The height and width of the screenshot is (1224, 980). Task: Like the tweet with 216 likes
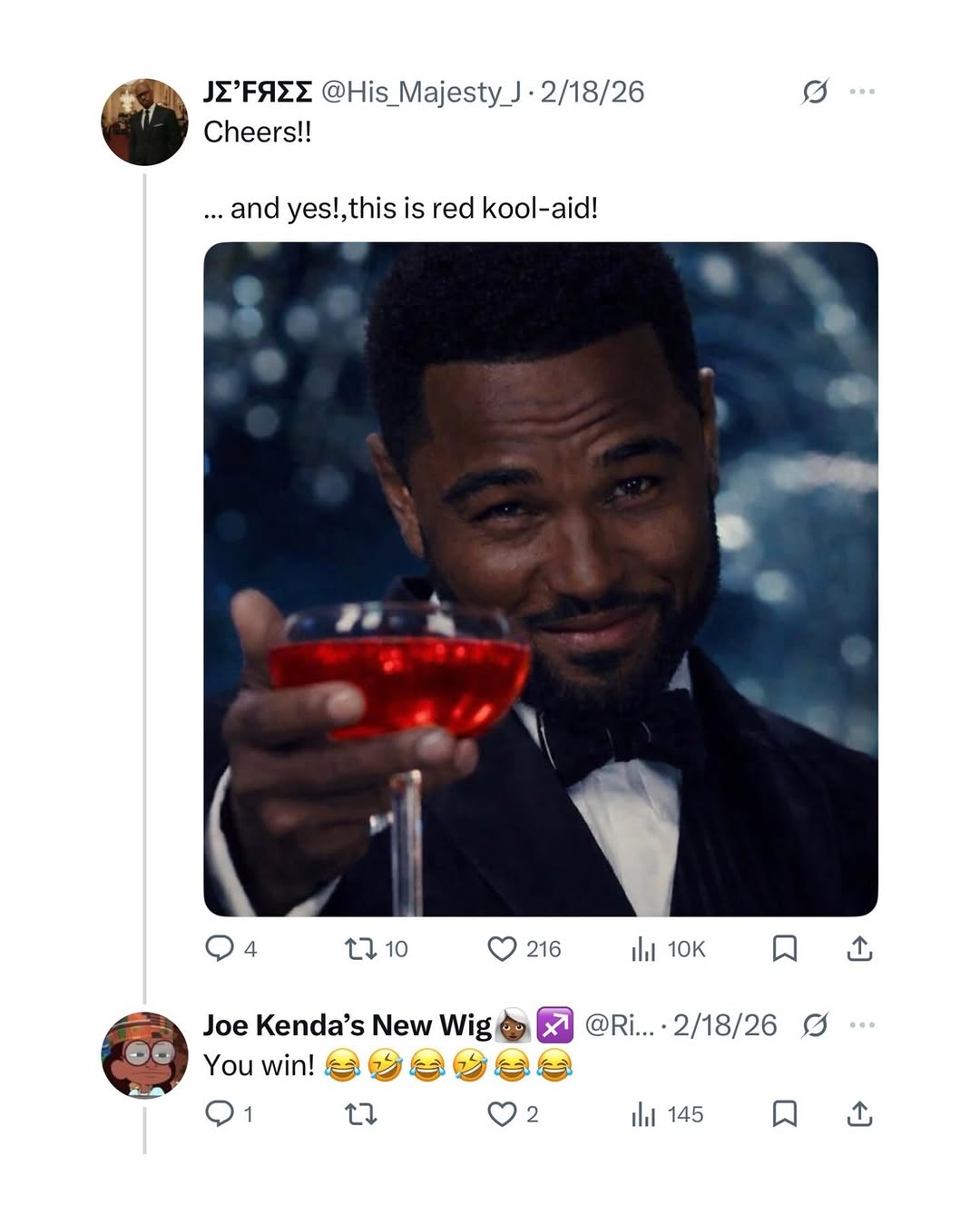[502, 949]
